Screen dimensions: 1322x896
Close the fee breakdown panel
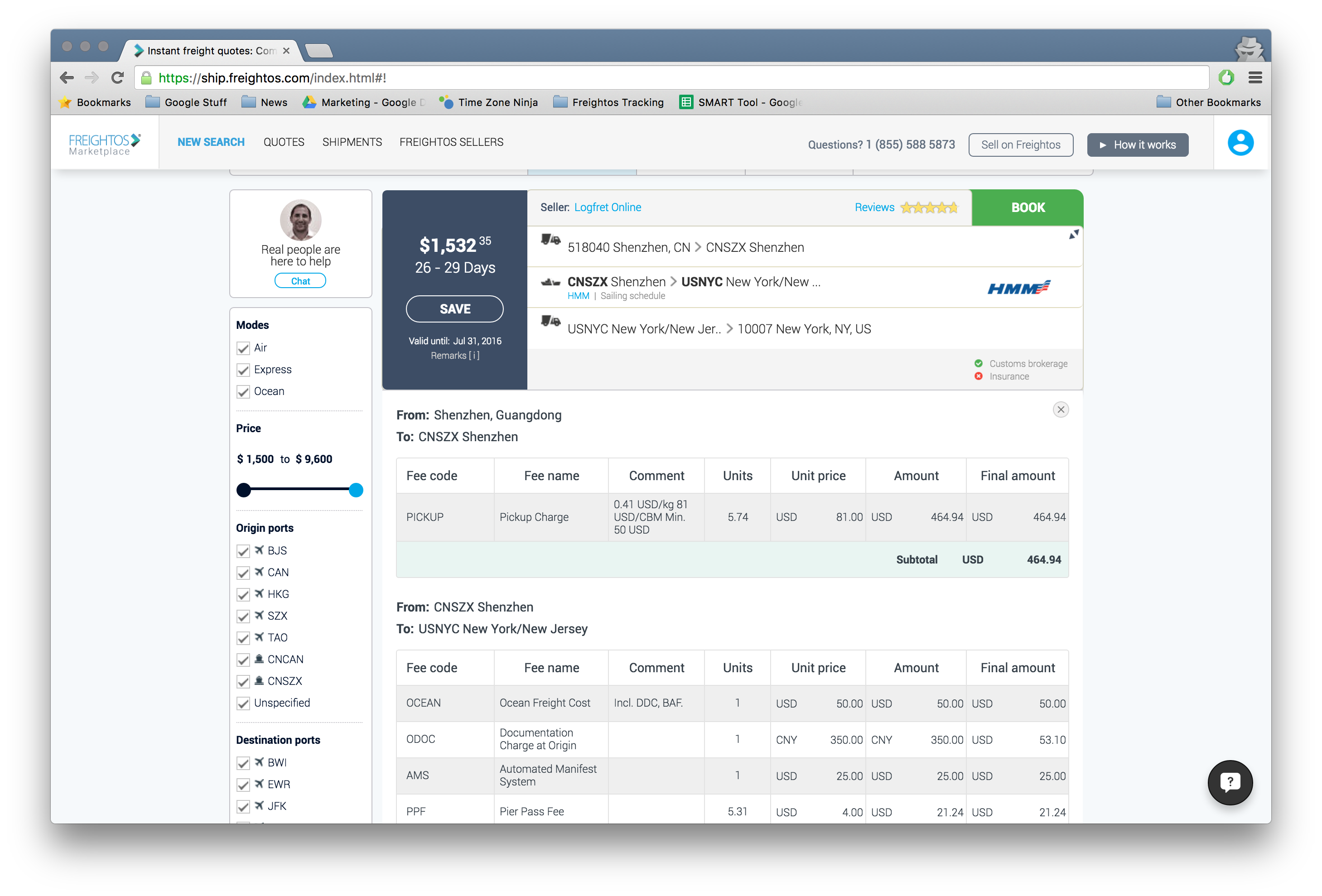[x=1060, y=409]
